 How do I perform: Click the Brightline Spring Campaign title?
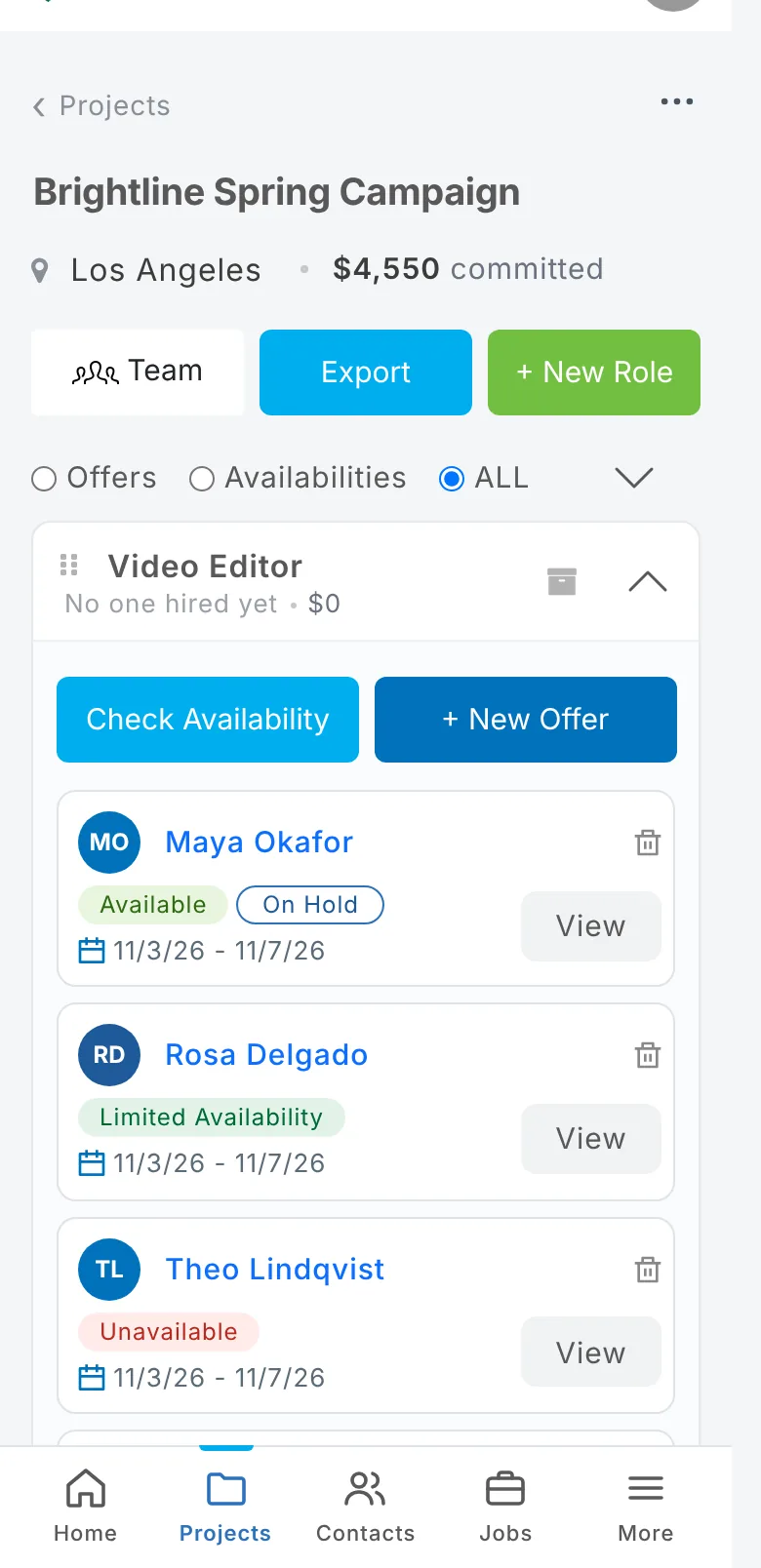click(277, 192)
